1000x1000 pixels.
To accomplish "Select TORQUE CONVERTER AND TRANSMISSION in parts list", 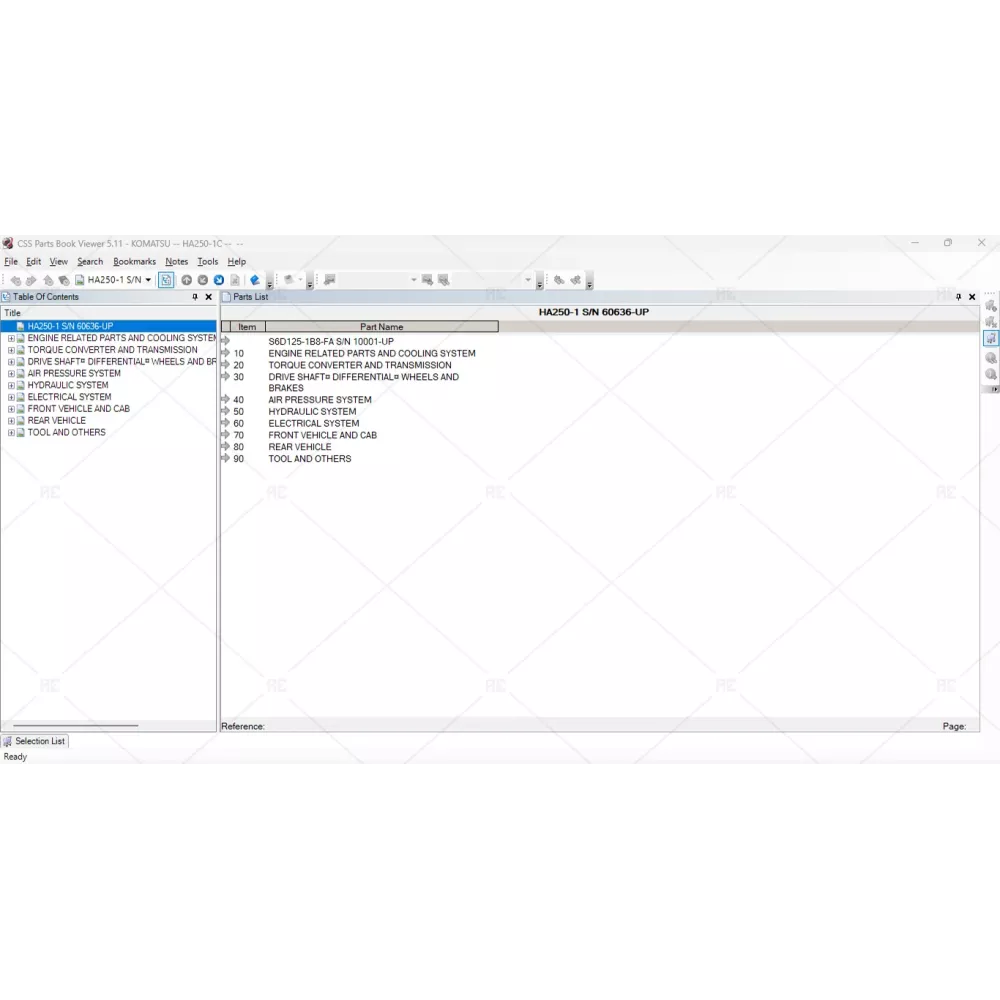I will click(x=359, y=365).
